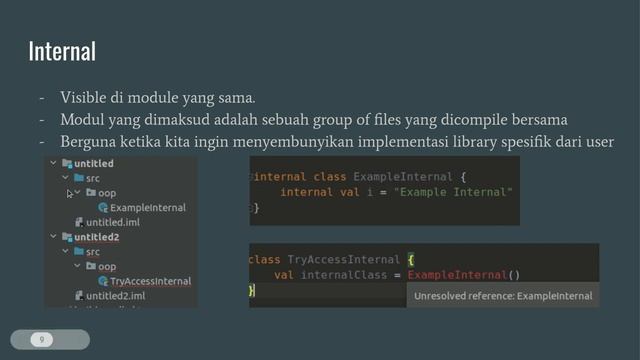Click the internalClass variable name in code
This screenshot has width=640, height=360.
(x=344, y=275)
